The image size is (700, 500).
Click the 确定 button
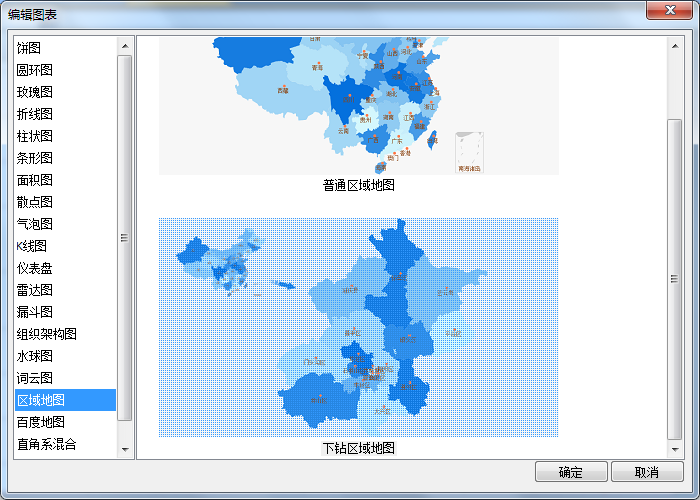[570, 472]
